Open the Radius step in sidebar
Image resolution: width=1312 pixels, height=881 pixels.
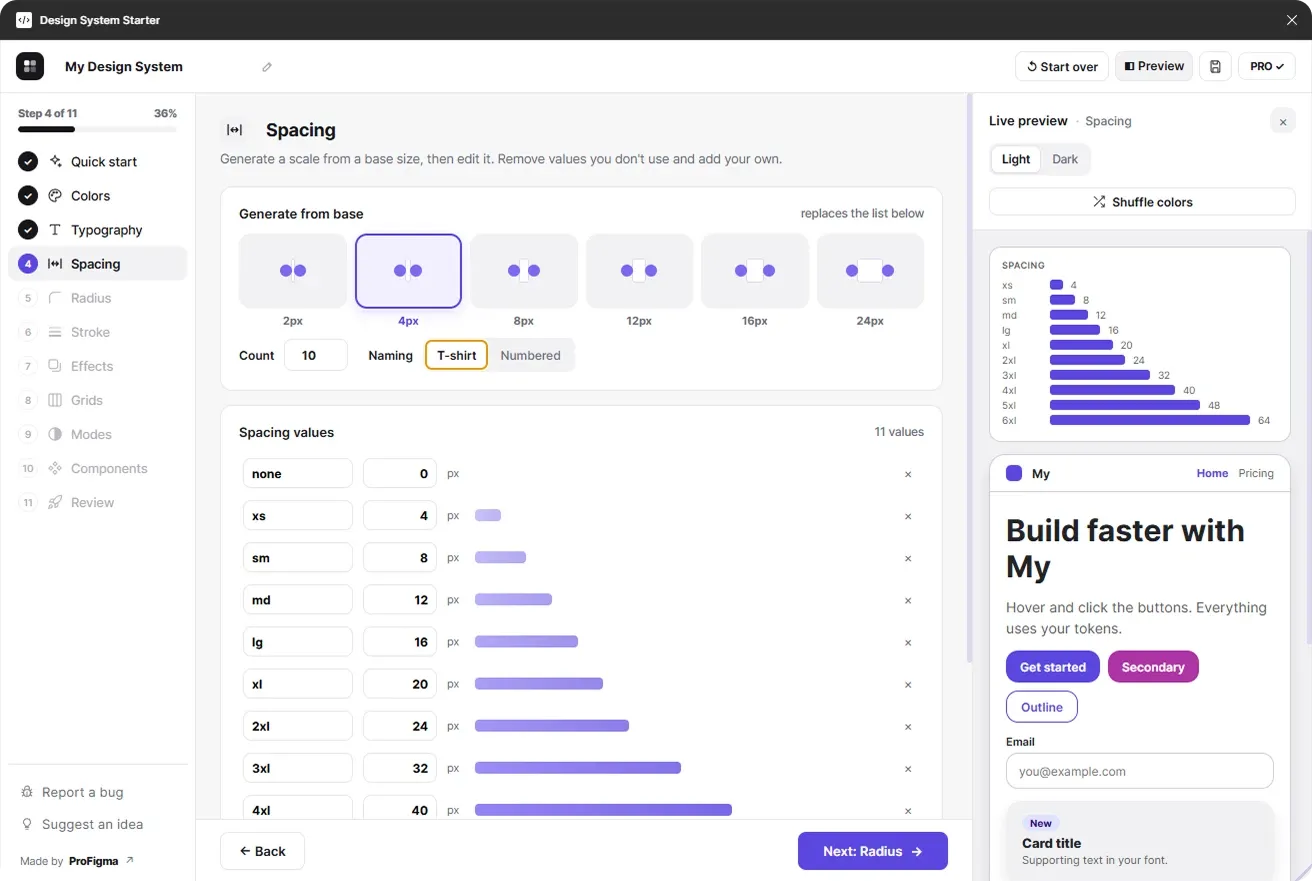point(97,298)
